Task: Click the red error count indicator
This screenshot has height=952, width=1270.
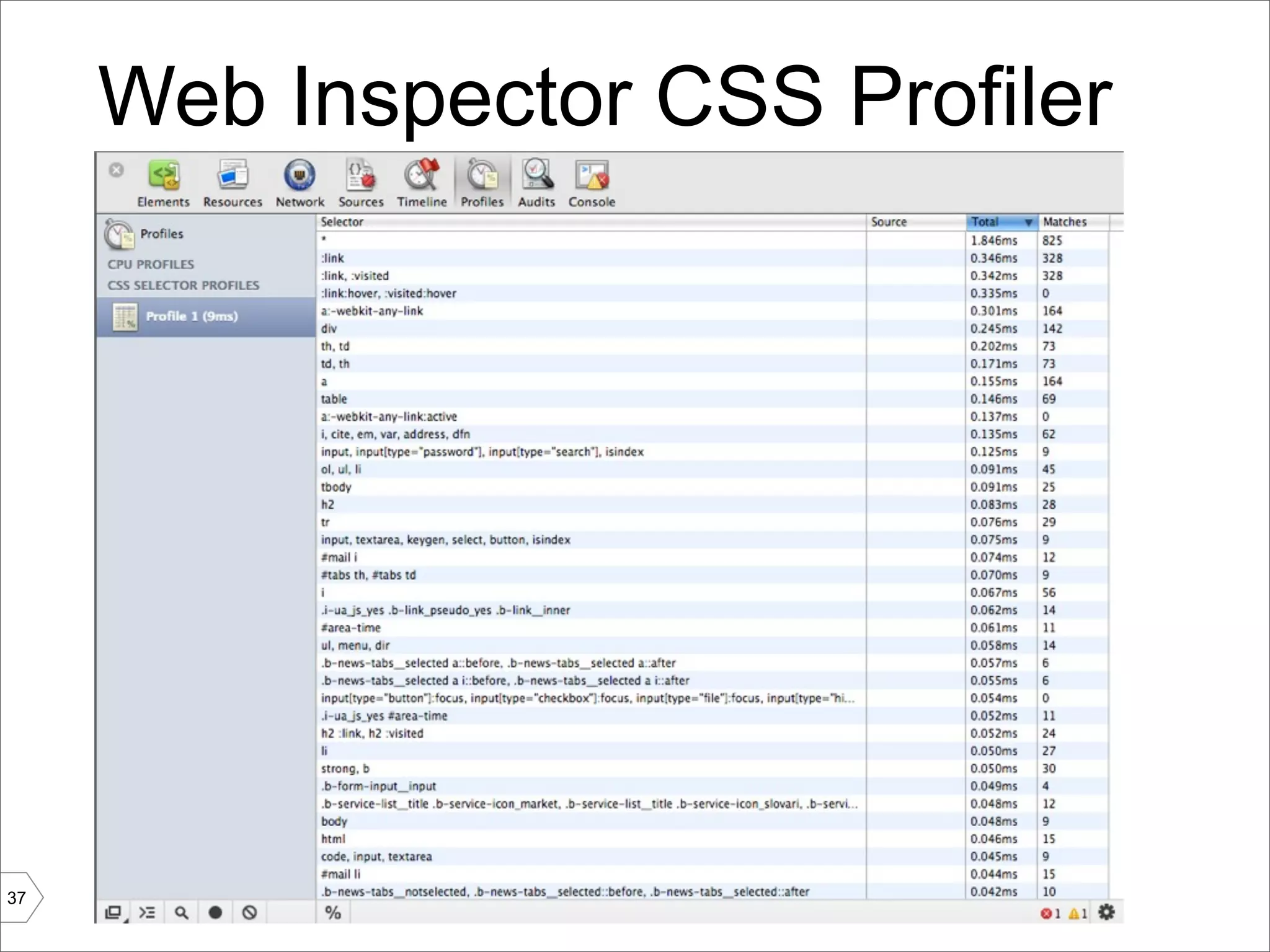Action: [1050, 914]
